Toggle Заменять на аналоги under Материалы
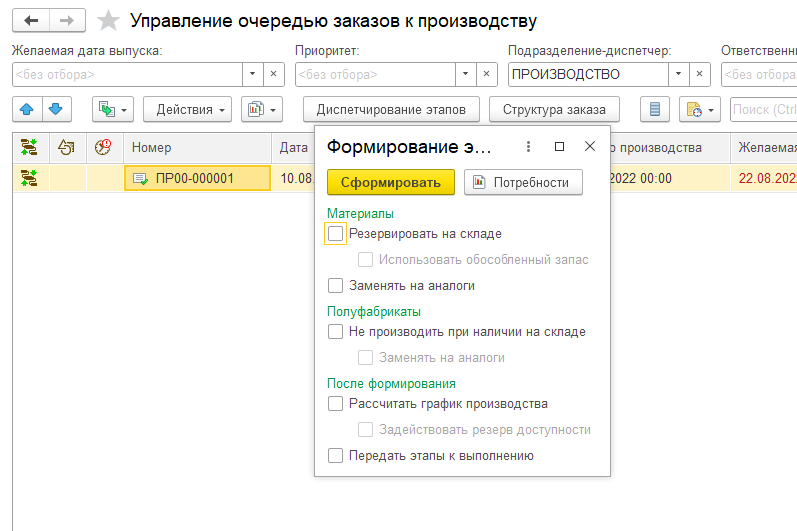The height and width of the screenshot is (531, 797). click(336, 285)
